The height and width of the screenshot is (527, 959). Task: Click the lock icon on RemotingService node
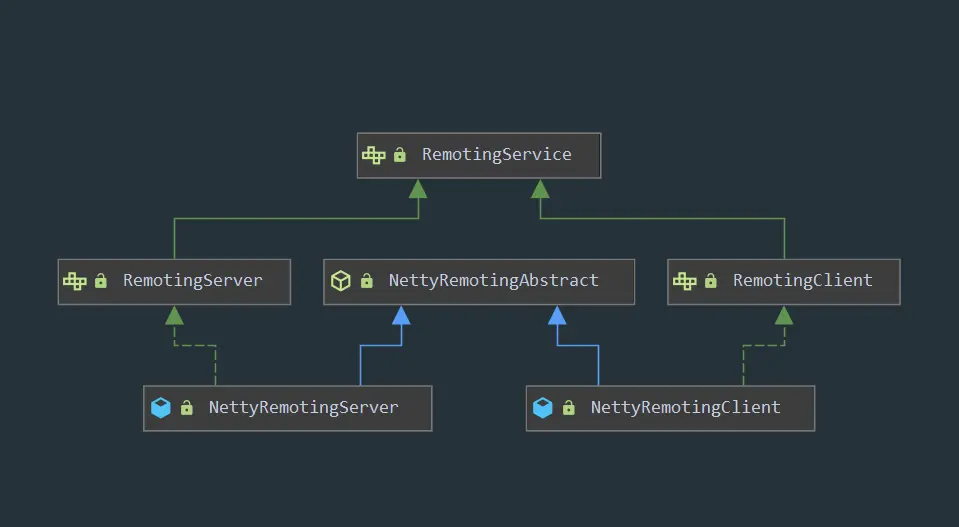coord(400,155)
